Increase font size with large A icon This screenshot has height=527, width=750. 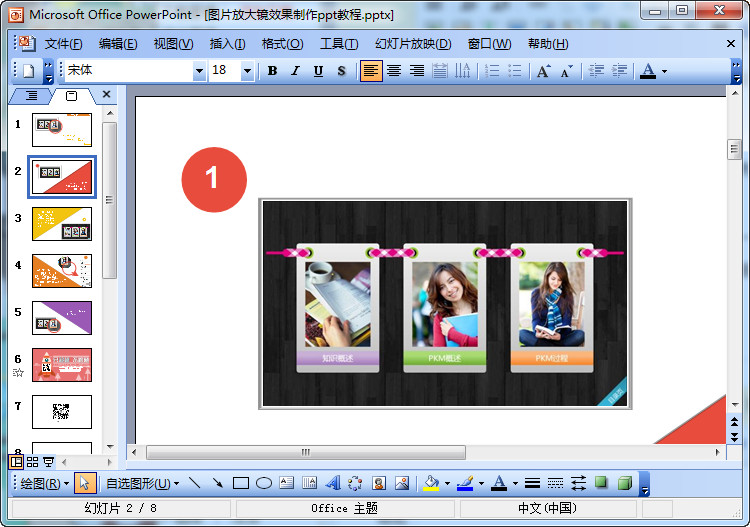(x=544, y=71)
